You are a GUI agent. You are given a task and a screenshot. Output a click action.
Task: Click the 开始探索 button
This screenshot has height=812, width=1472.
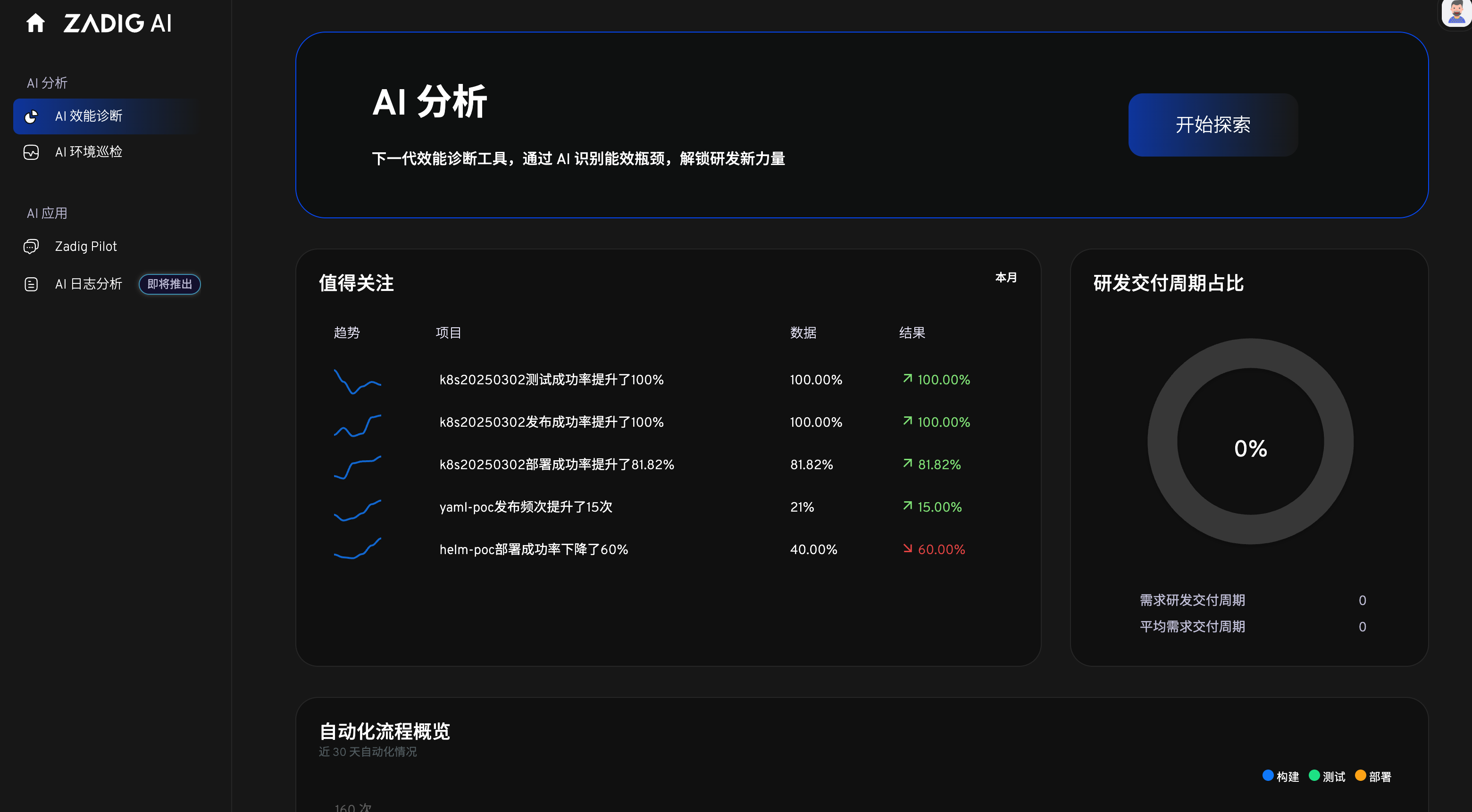click(x=1213, y=124)
